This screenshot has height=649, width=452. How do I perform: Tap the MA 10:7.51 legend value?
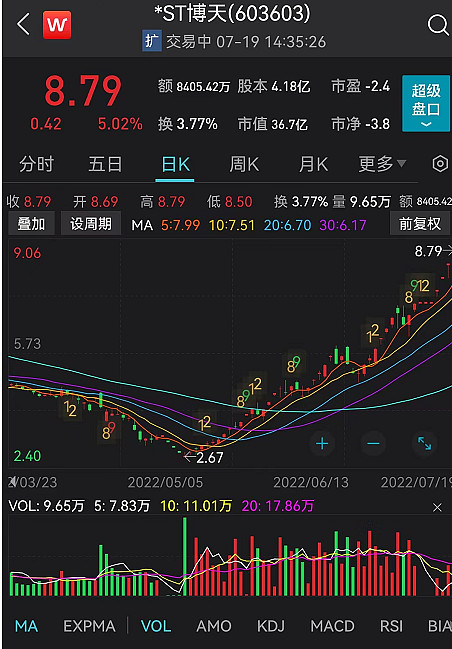[x=232, y=225]
